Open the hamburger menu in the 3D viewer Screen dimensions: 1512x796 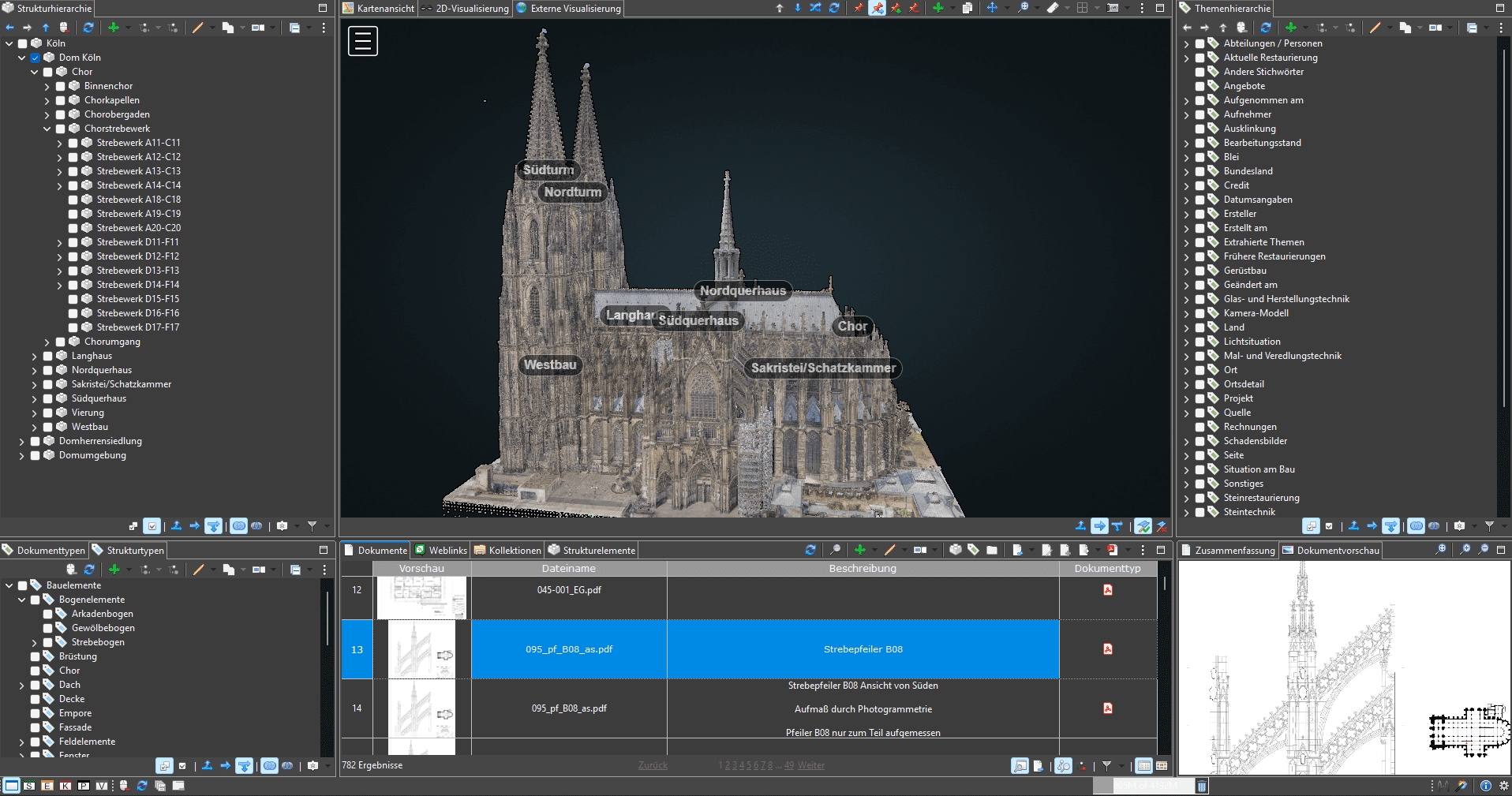(x=363, y=41)
